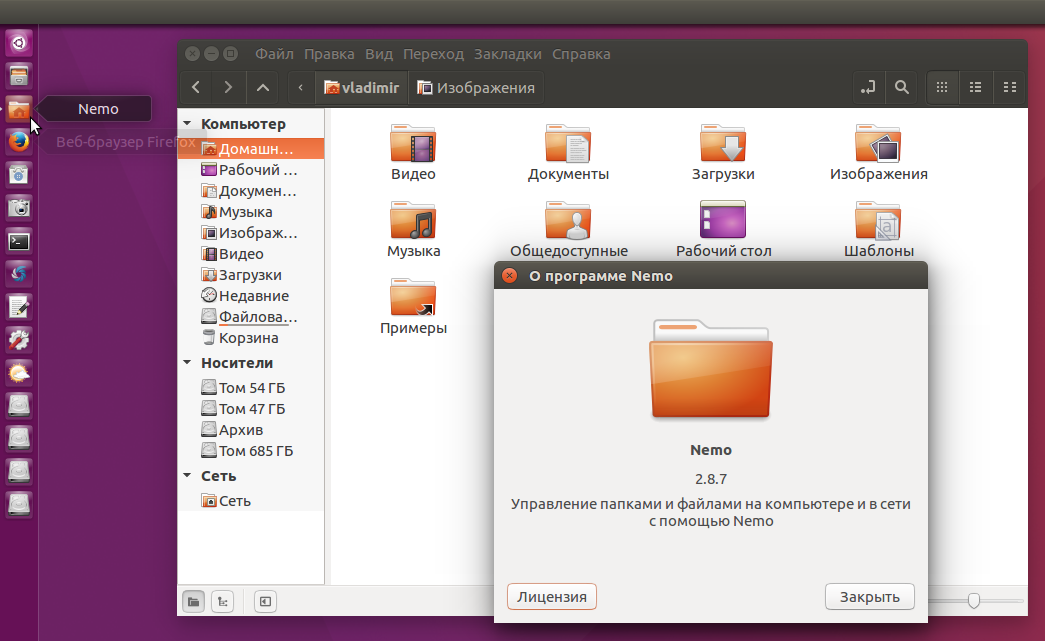Open the weather sun-cloud launcher icon
Screen dimensions: 1045x641
(x=19, y=373)
